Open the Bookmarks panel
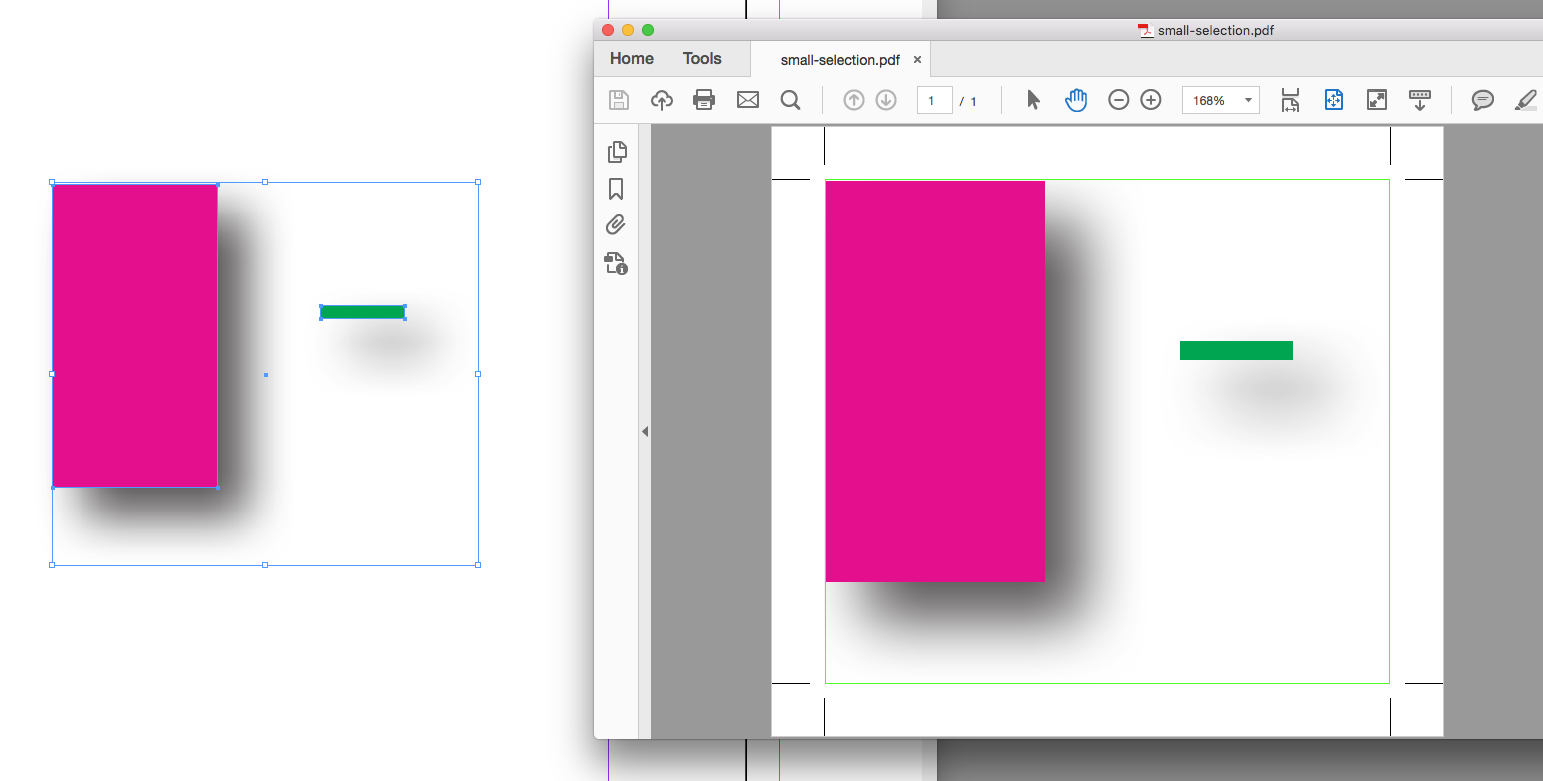Screen dimensions: 1543x781 coord(616,189)
